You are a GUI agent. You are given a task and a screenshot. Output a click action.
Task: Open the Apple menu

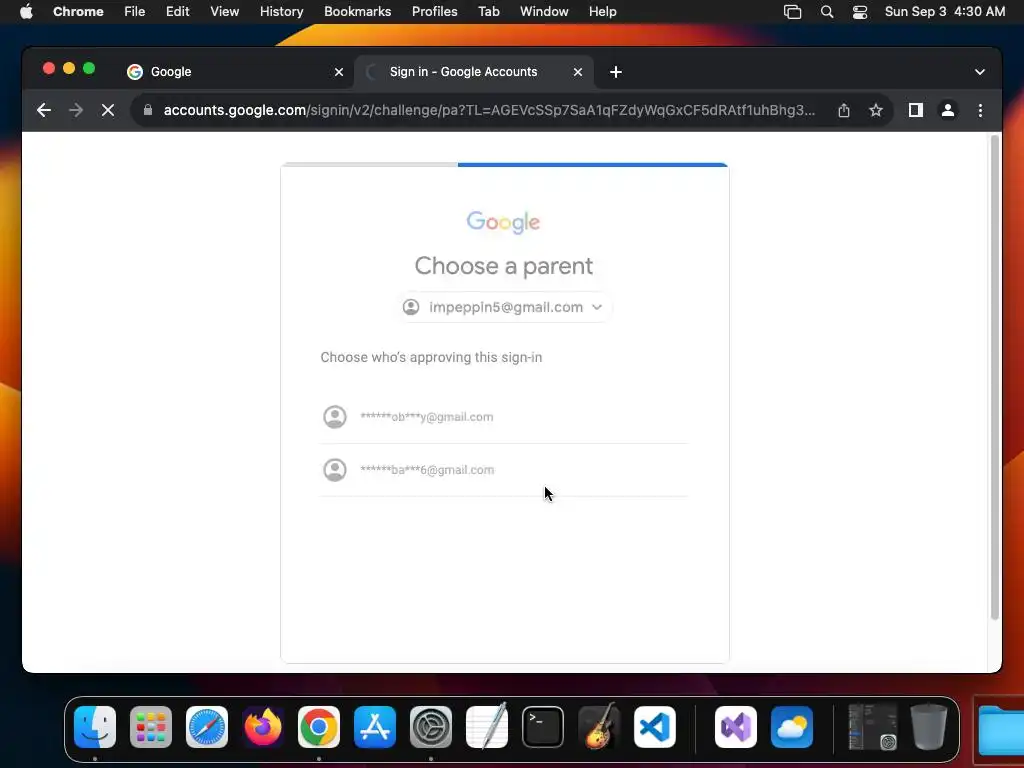click(x=26, y=12)
